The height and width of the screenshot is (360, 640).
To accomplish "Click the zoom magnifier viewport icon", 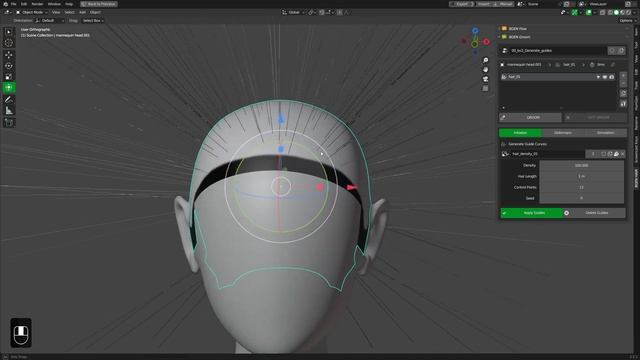I will [x=485, y=60].
